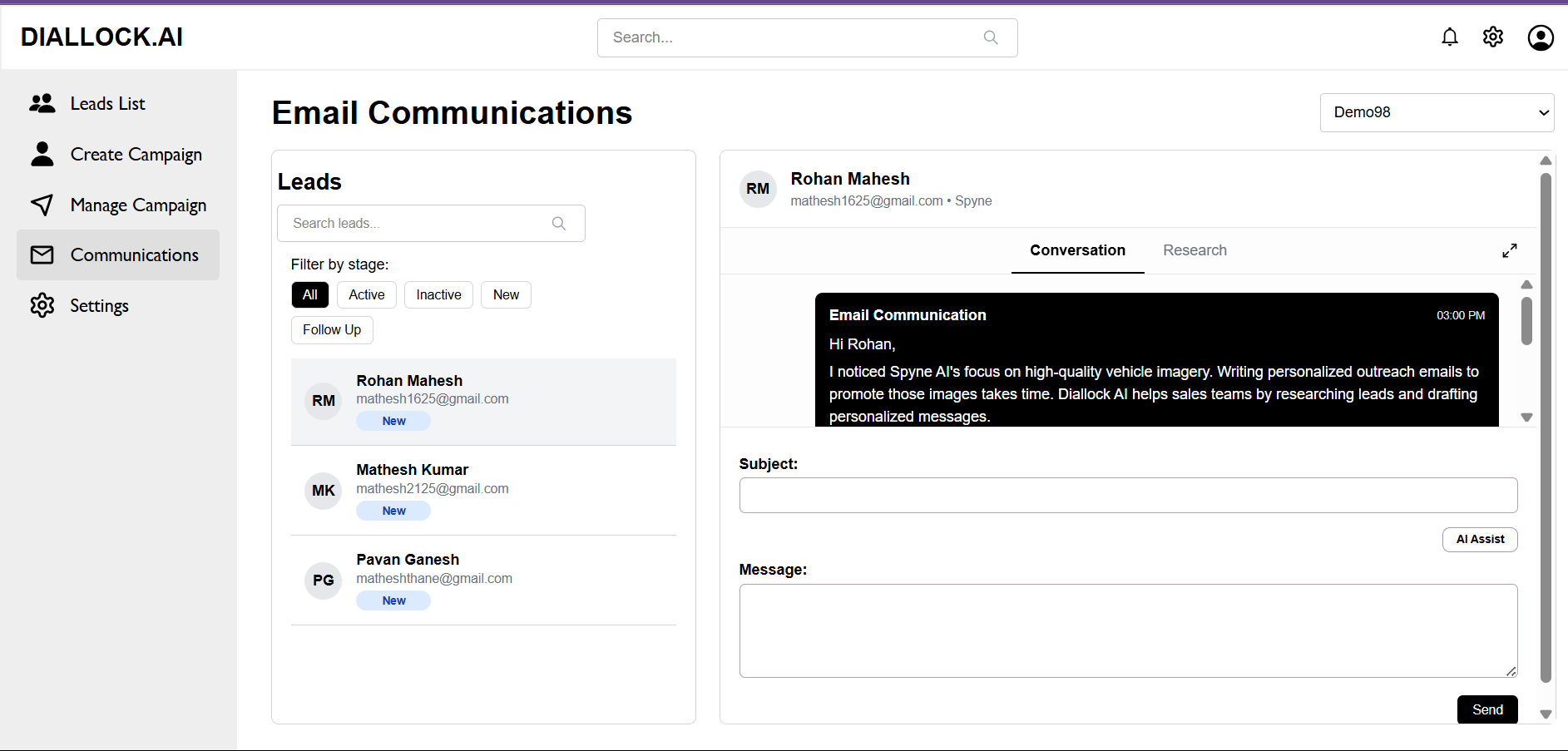Click the message area resize handle
This screenshot has width=1568, height=751.
pyautogui.click(x=1511, y=670)
